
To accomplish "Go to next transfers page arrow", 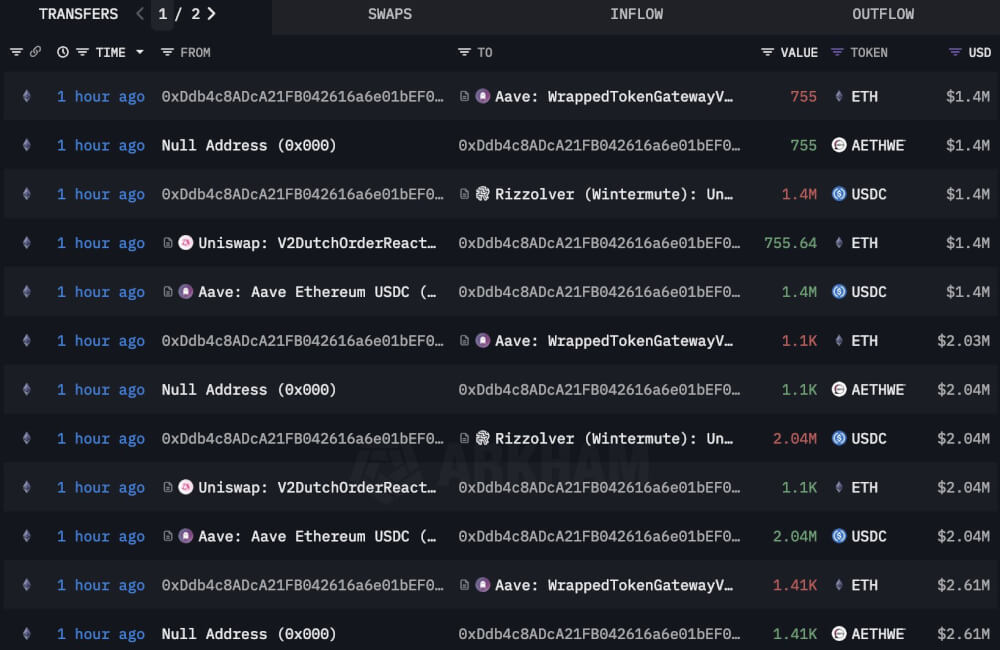I will (212, 13).
